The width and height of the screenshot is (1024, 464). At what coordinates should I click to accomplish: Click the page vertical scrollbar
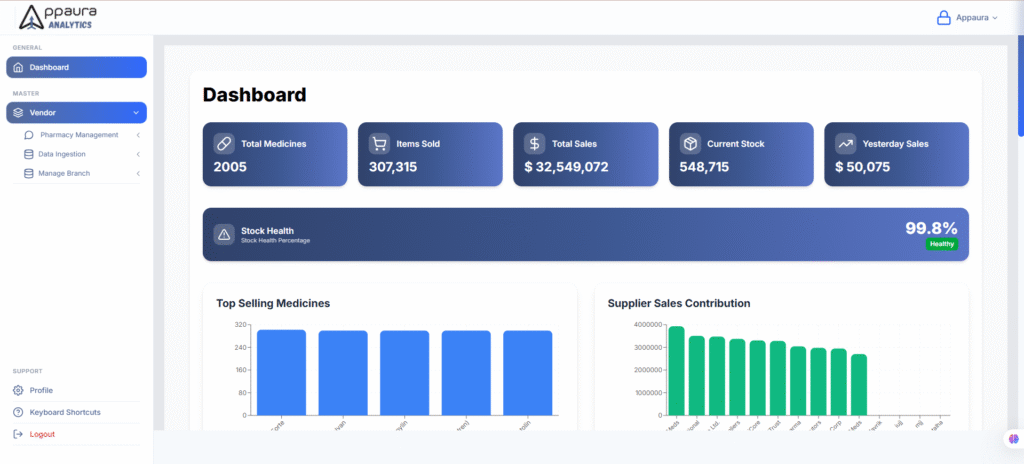tap(1020, 90)
